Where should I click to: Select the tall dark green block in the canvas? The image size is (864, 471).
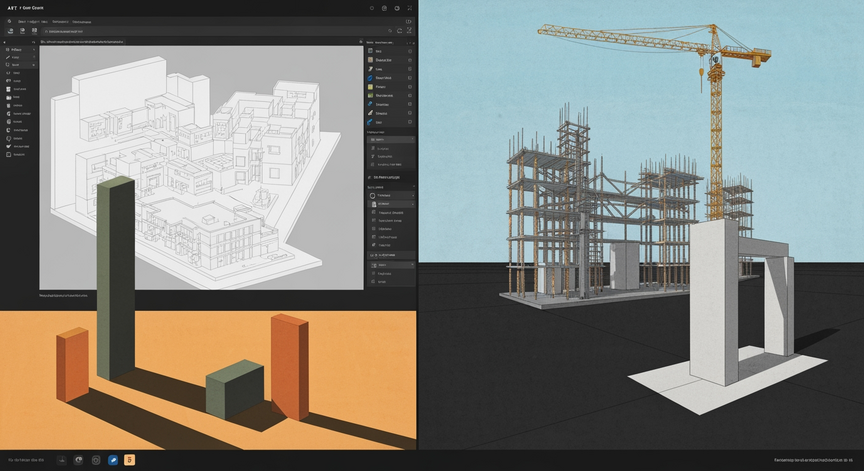(116, 278)
